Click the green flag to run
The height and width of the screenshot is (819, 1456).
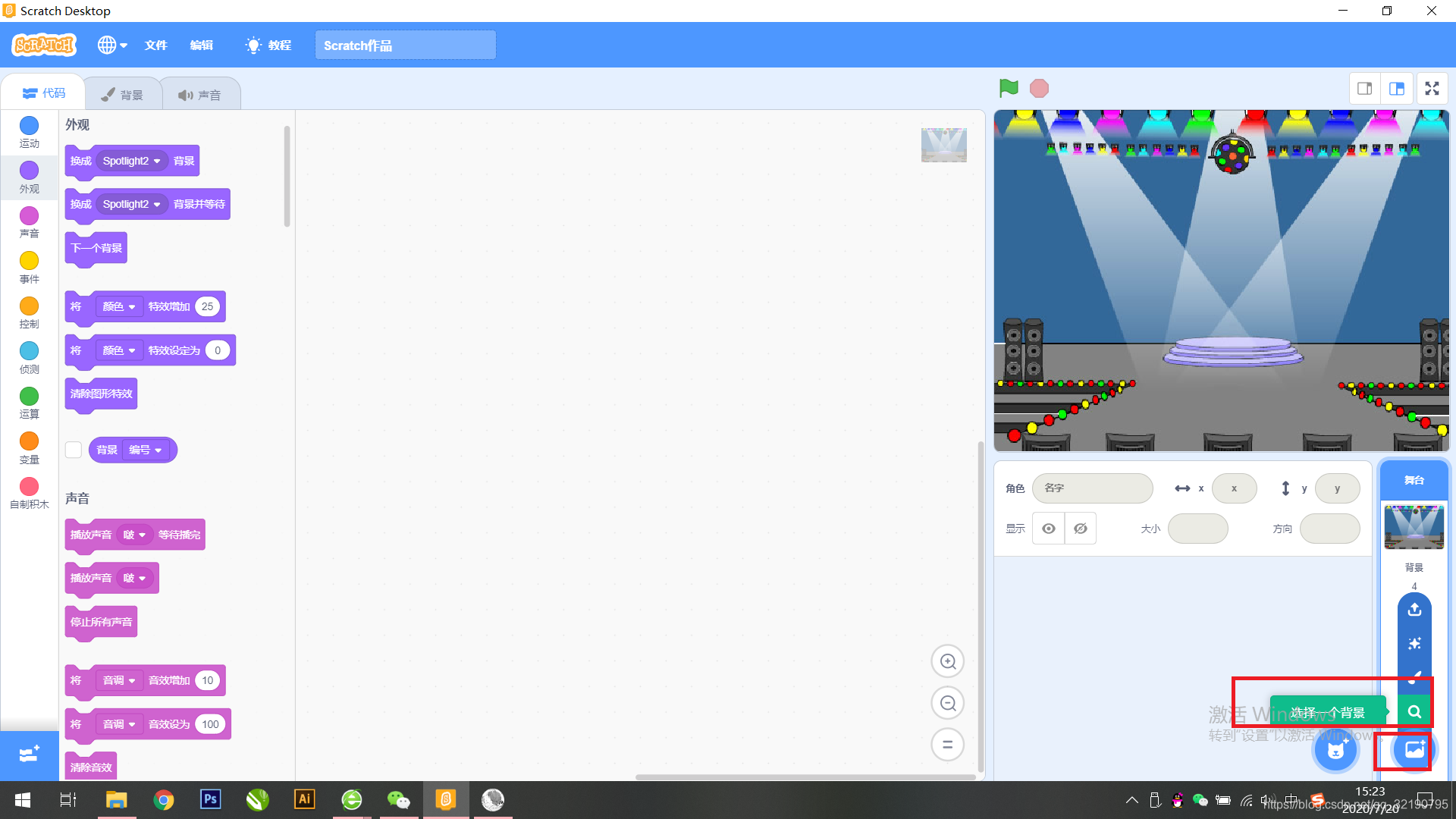pos(1009,89)
